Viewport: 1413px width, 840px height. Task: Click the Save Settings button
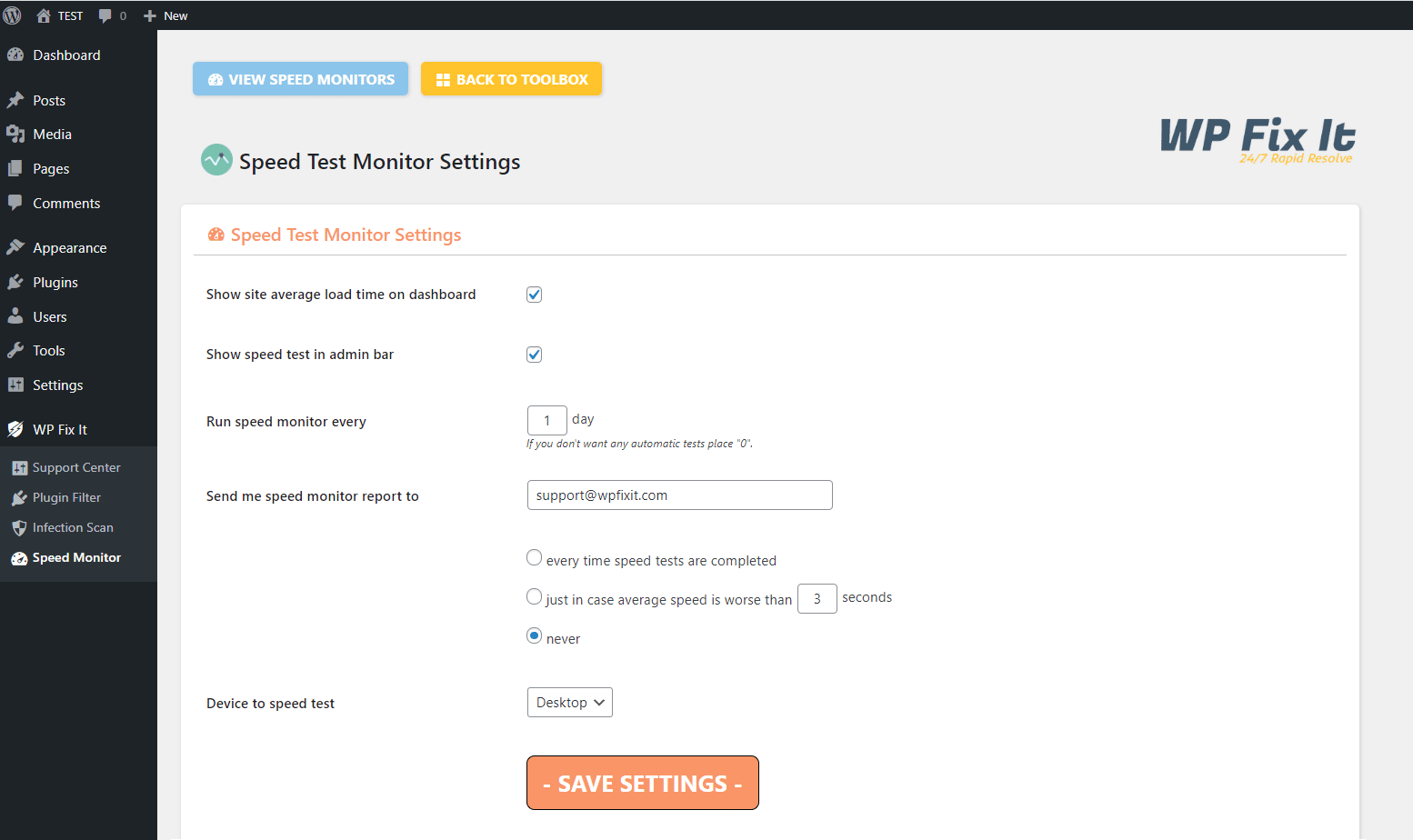pos(643,783)
